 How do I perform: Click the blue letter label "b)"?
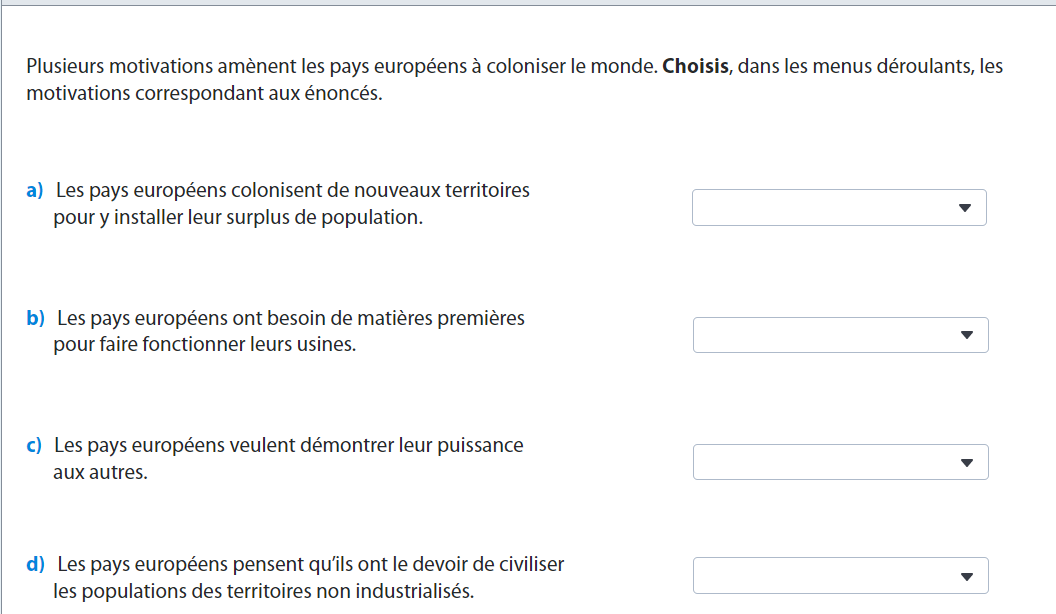36,318
